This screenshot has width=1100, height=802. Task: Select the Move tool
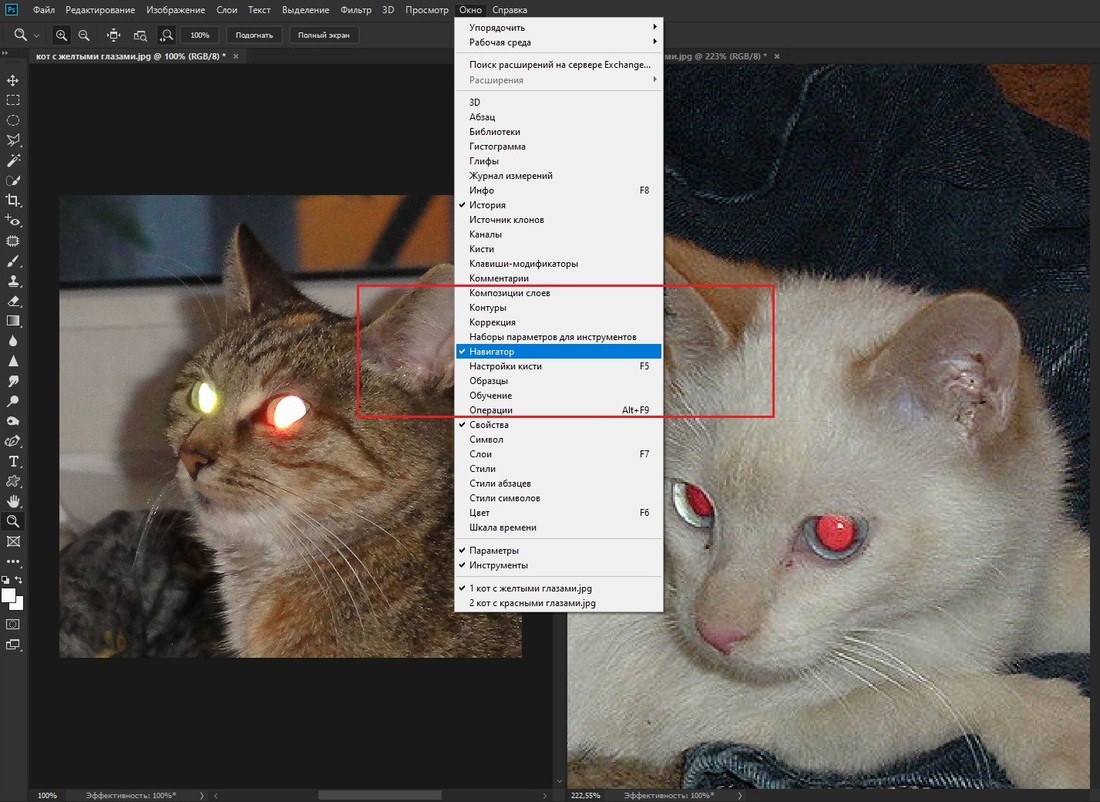point(13,80)
